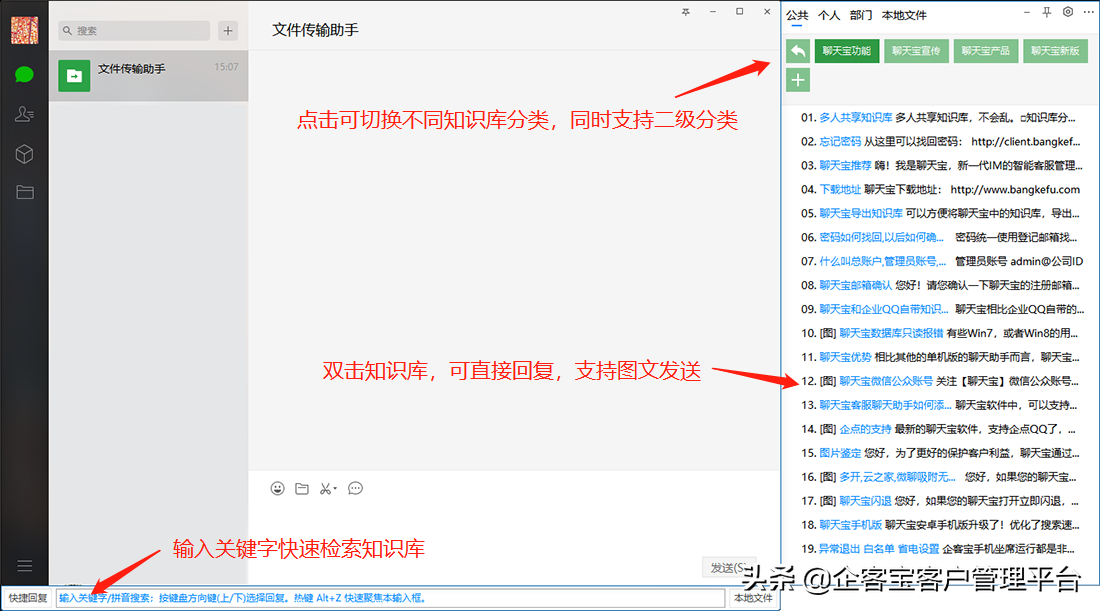The image size is (1100, 611).
Task: Switch to the 公共 tab
Action: pos(797,15)
